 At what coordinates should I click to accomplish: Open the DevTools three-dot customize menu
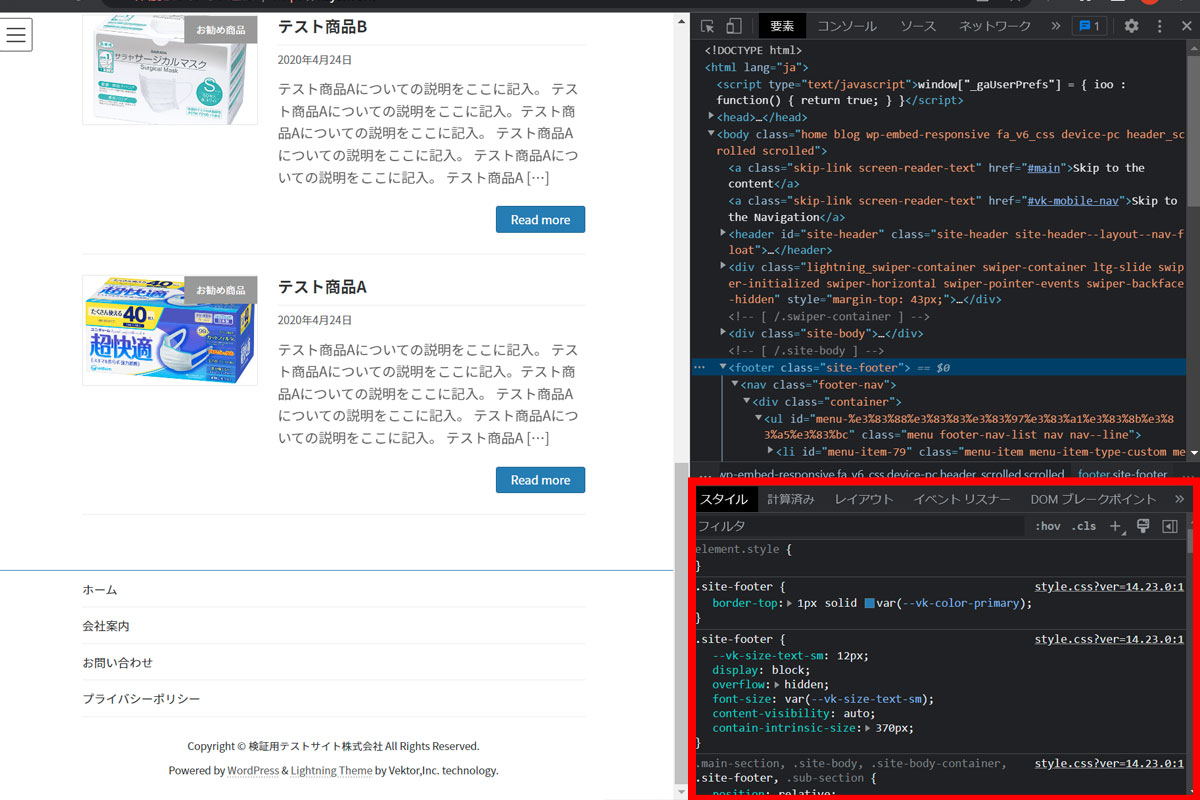tap(1160, 26)
